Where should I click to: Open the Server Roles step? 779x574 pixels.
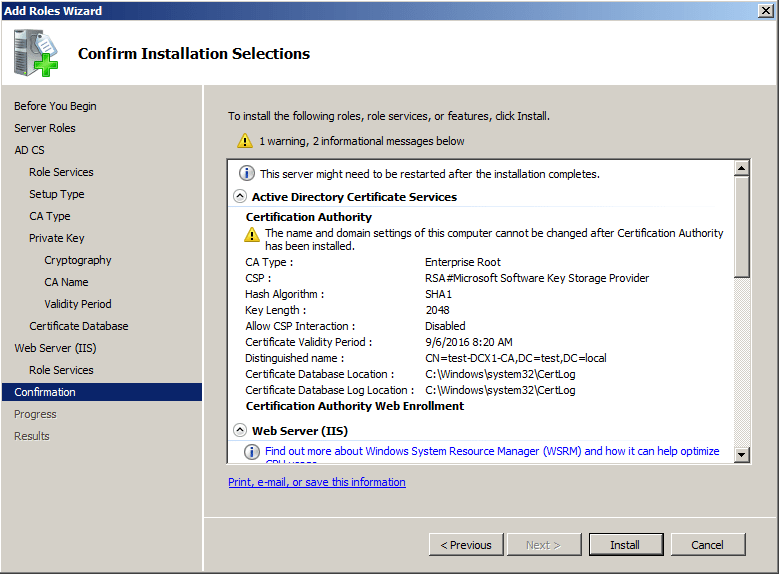[x=45, y=128]
